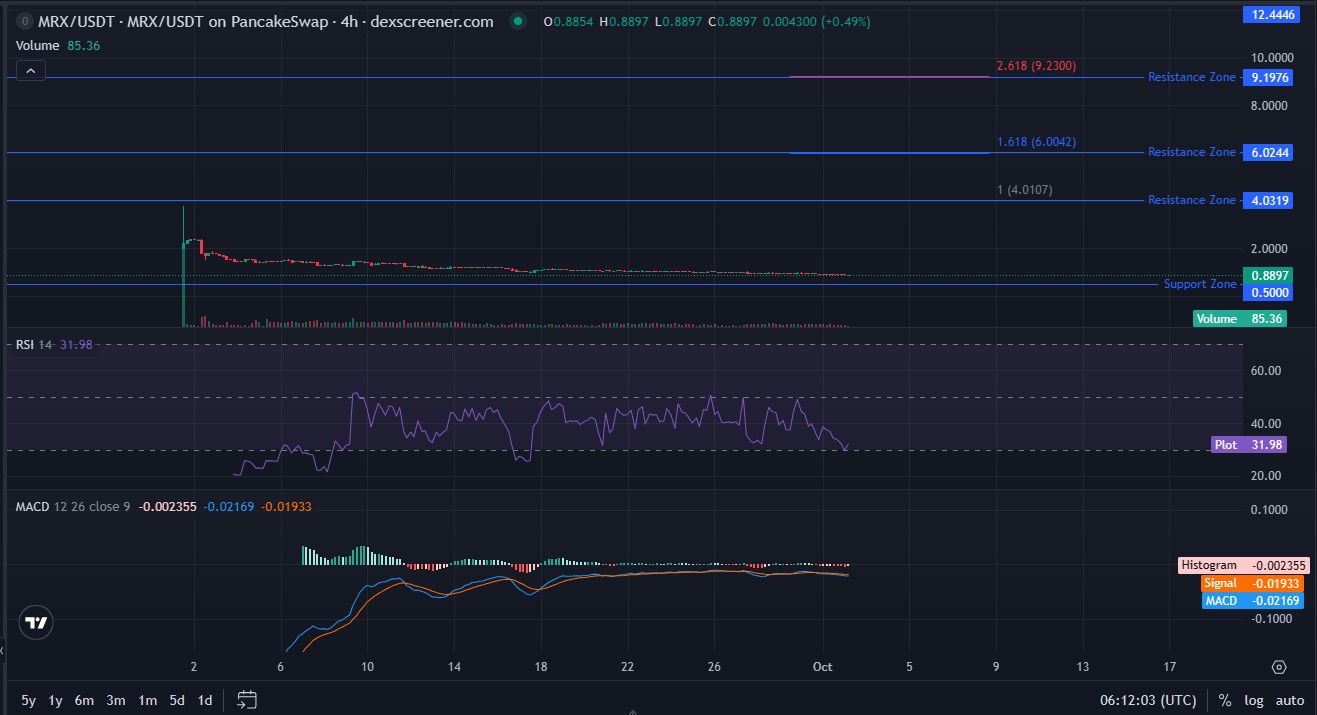
Task: Click the MACD 12 26 close 9 legend
Action: (x=73, y=507)
